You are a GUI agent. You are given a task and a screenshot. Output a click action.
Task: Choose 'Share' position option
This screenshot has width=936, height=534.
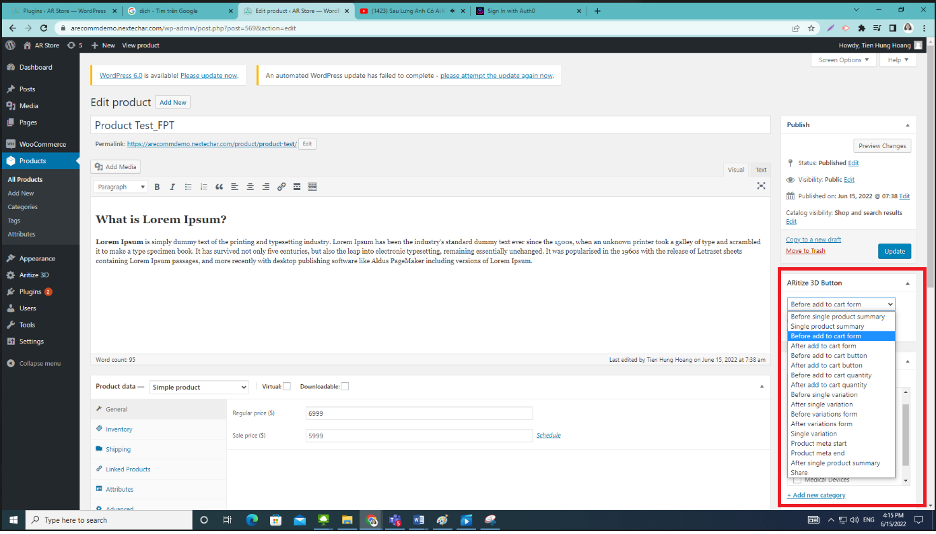(x=842, y=473)
